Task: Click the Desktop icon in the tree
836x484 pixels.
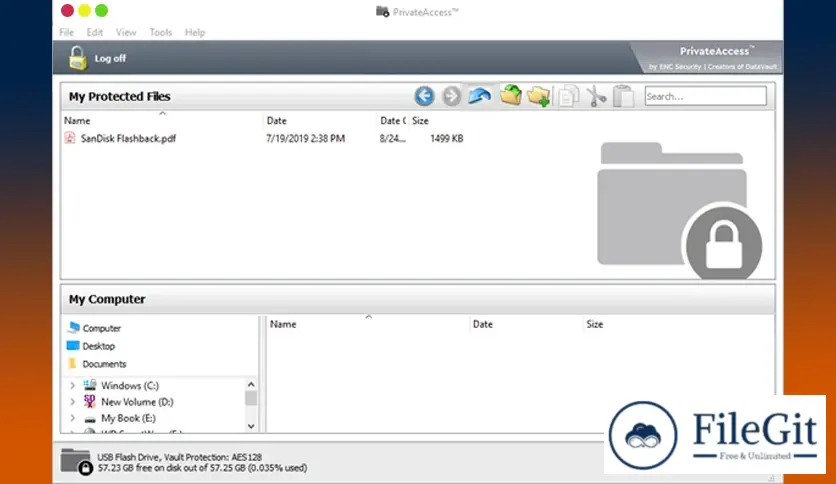Action: pyautogui.click(x=73, y=345)
